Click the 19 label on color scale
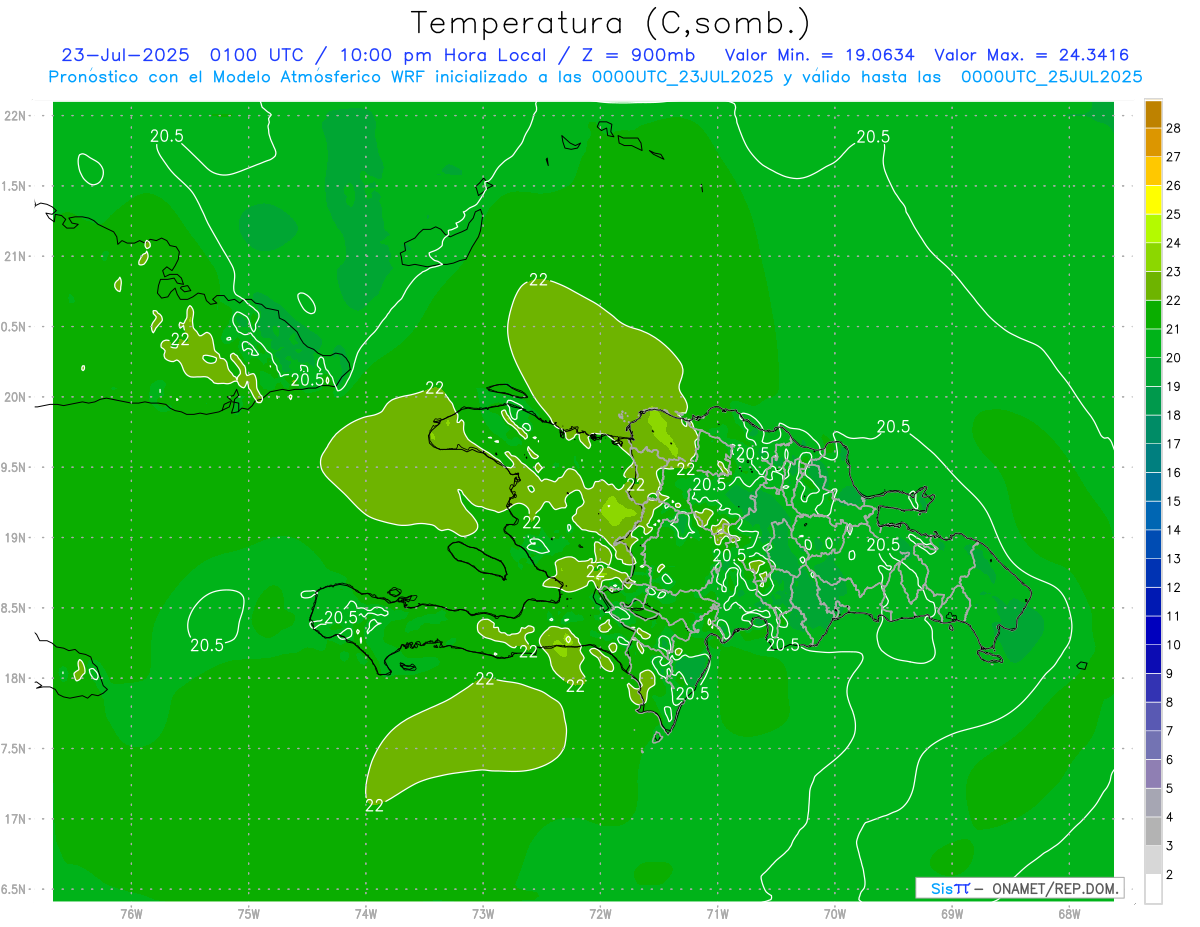 tap(1174, 386)
